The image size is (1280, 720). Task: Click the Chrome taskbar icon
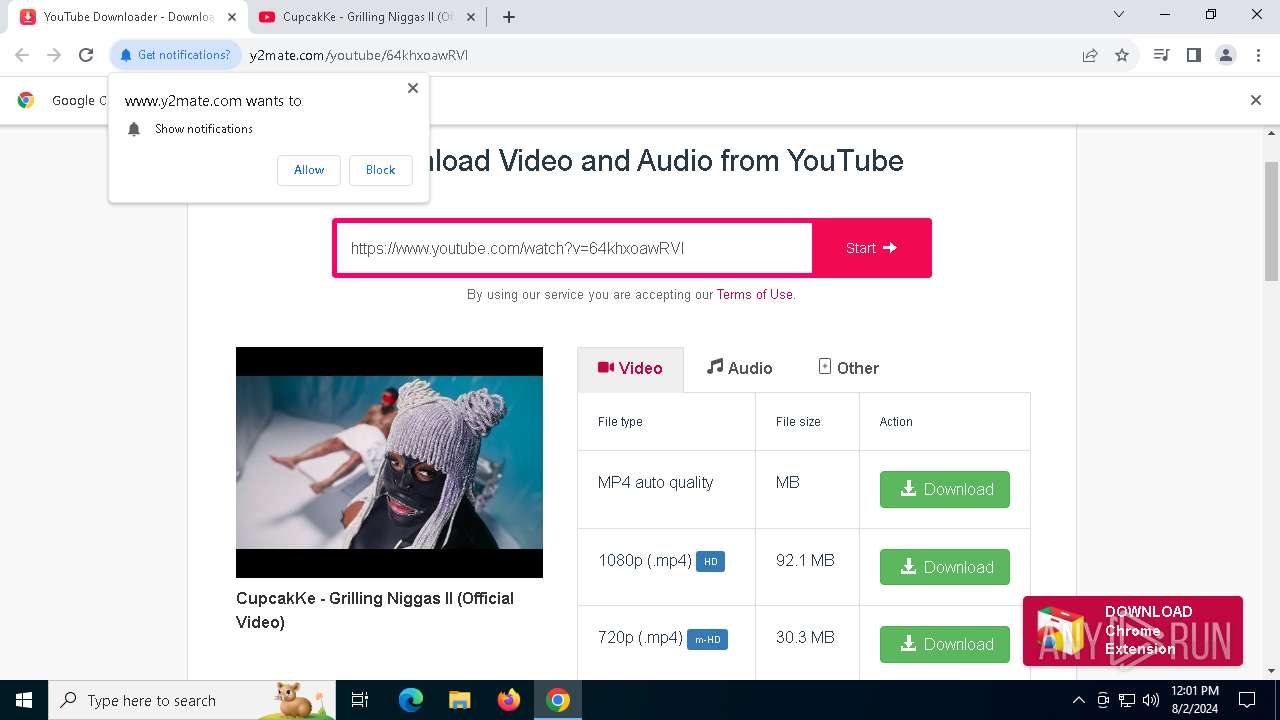click(x=558, y=700)
